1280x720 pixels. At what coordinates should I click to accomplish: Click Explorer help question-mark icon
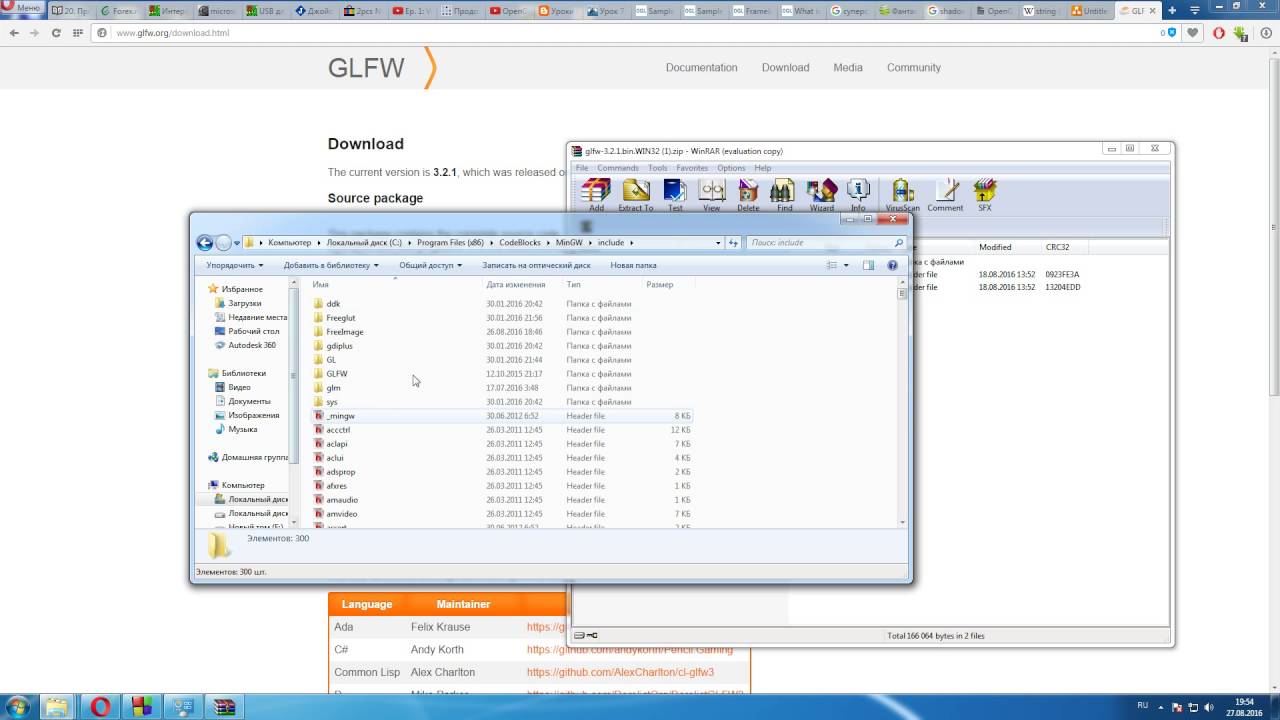[893, 265]
